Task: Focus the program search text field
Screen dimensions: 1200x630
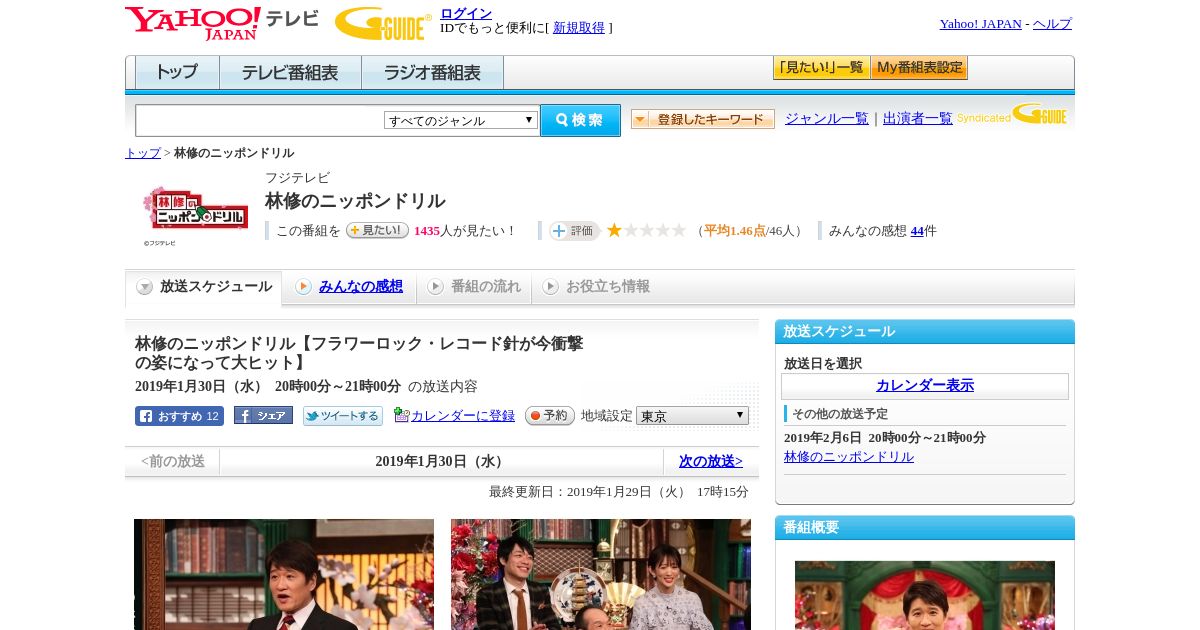Action: 259,120
